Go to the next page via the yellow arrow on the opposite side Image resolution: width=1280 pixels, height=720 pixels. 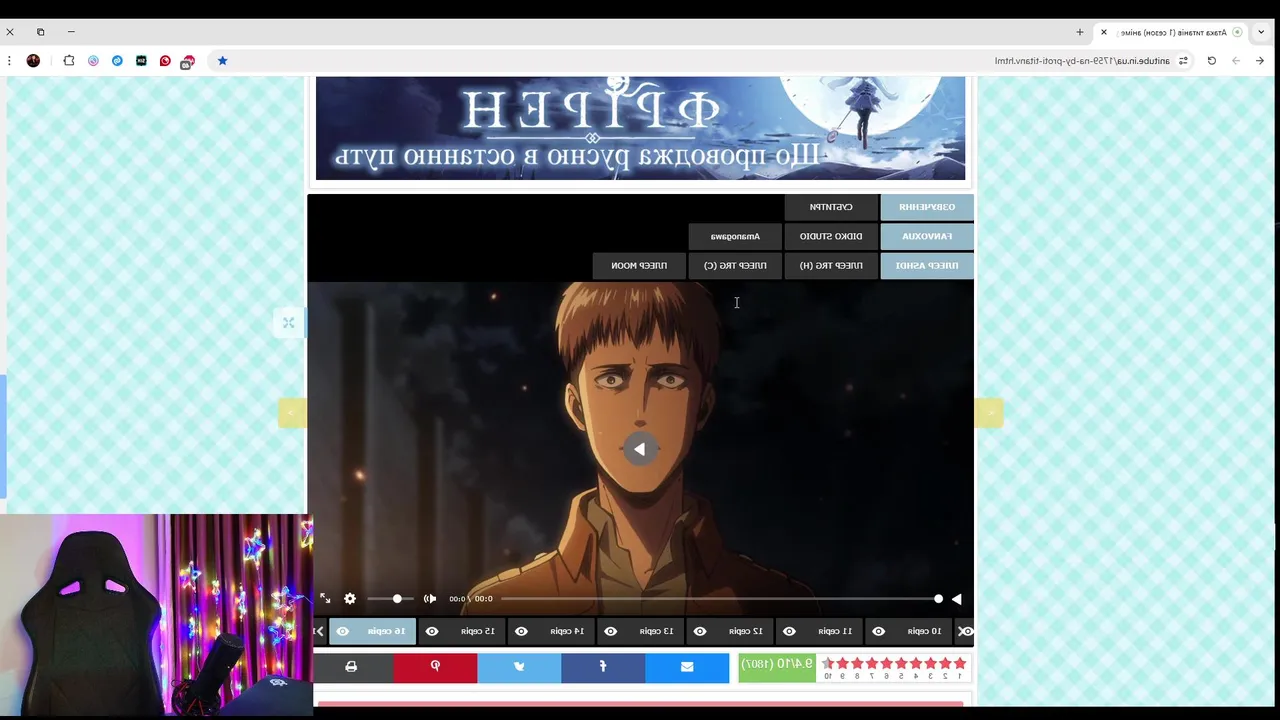pos(989,412)
